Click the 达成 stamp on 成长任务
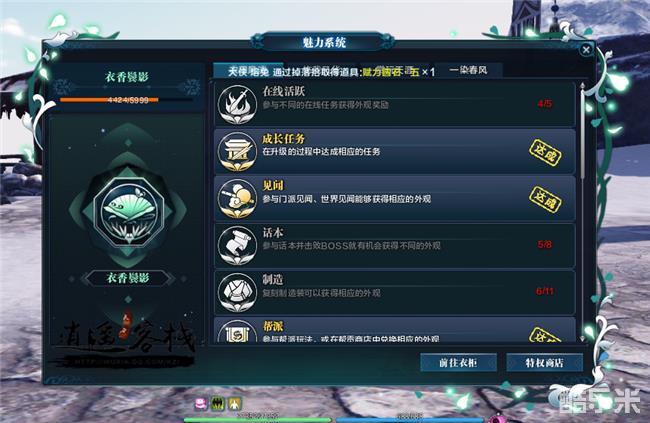This screenshot has width=650, height=423. tap(545, 153)
